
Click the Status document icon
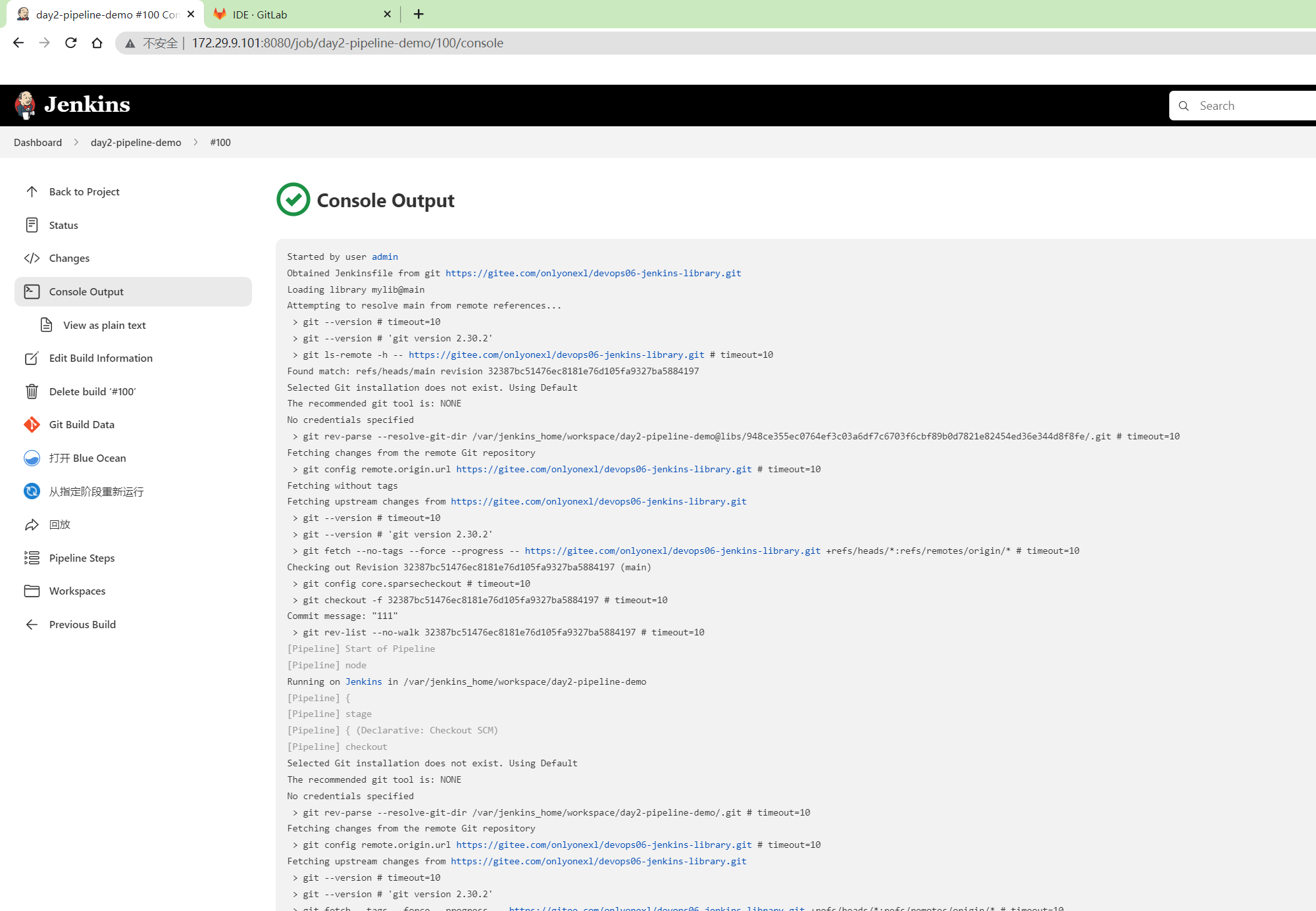[32, 225]
